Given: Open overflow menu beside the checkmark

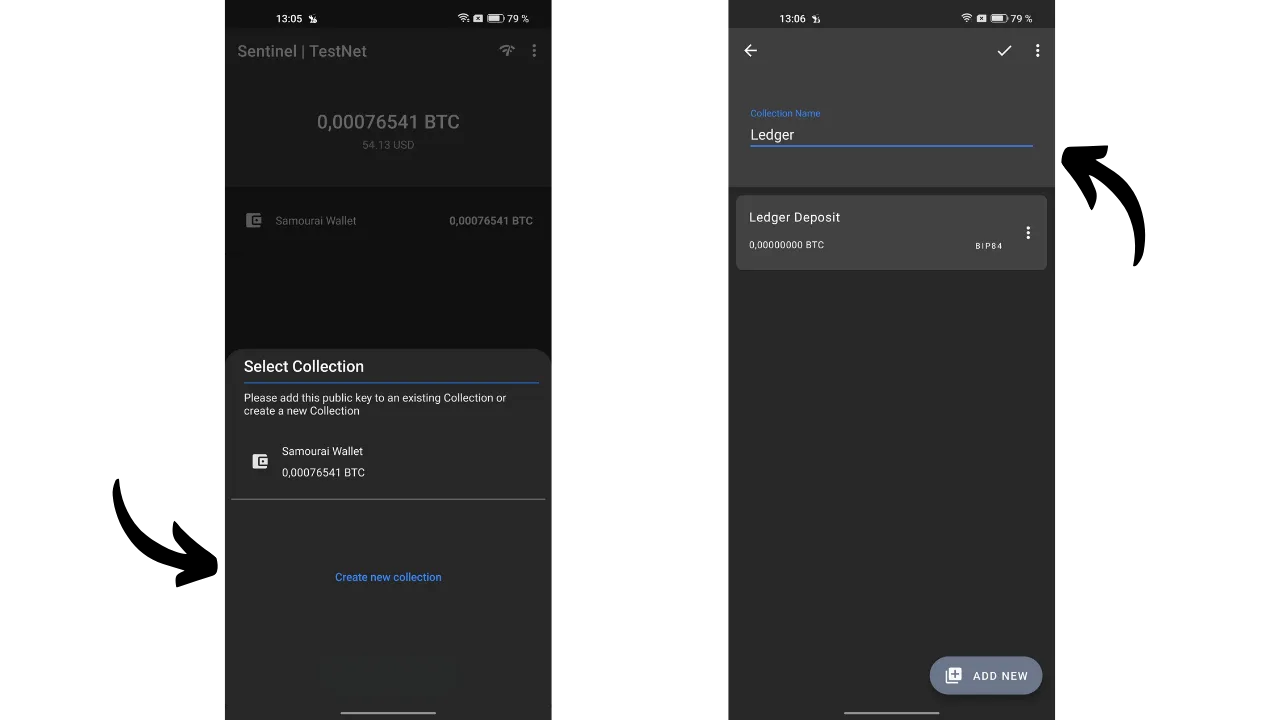Looking at the screenshot, I should click(x=1037, y=51).
